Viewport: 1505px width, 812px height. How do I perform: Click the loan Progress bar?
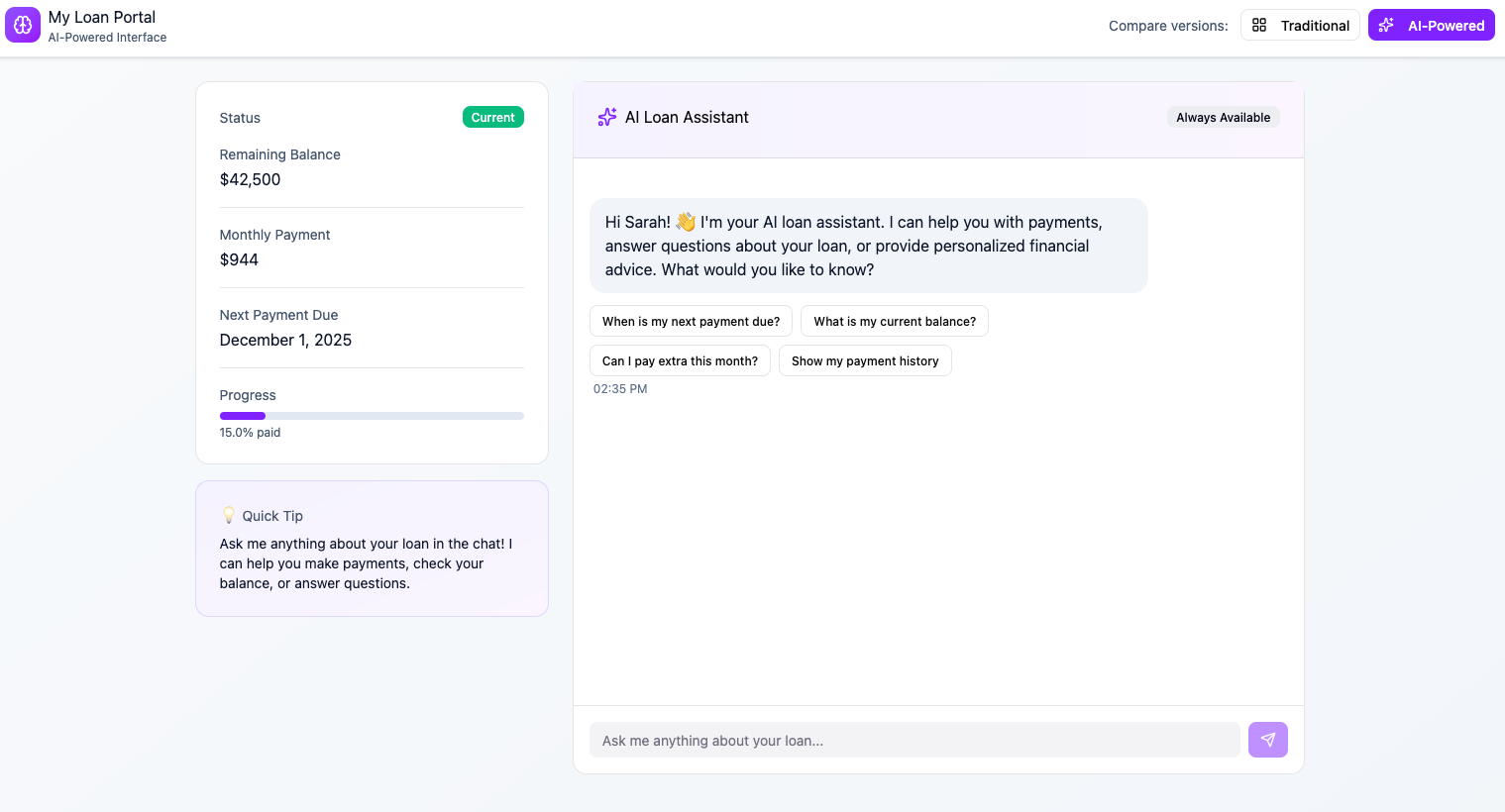(372, 416)
